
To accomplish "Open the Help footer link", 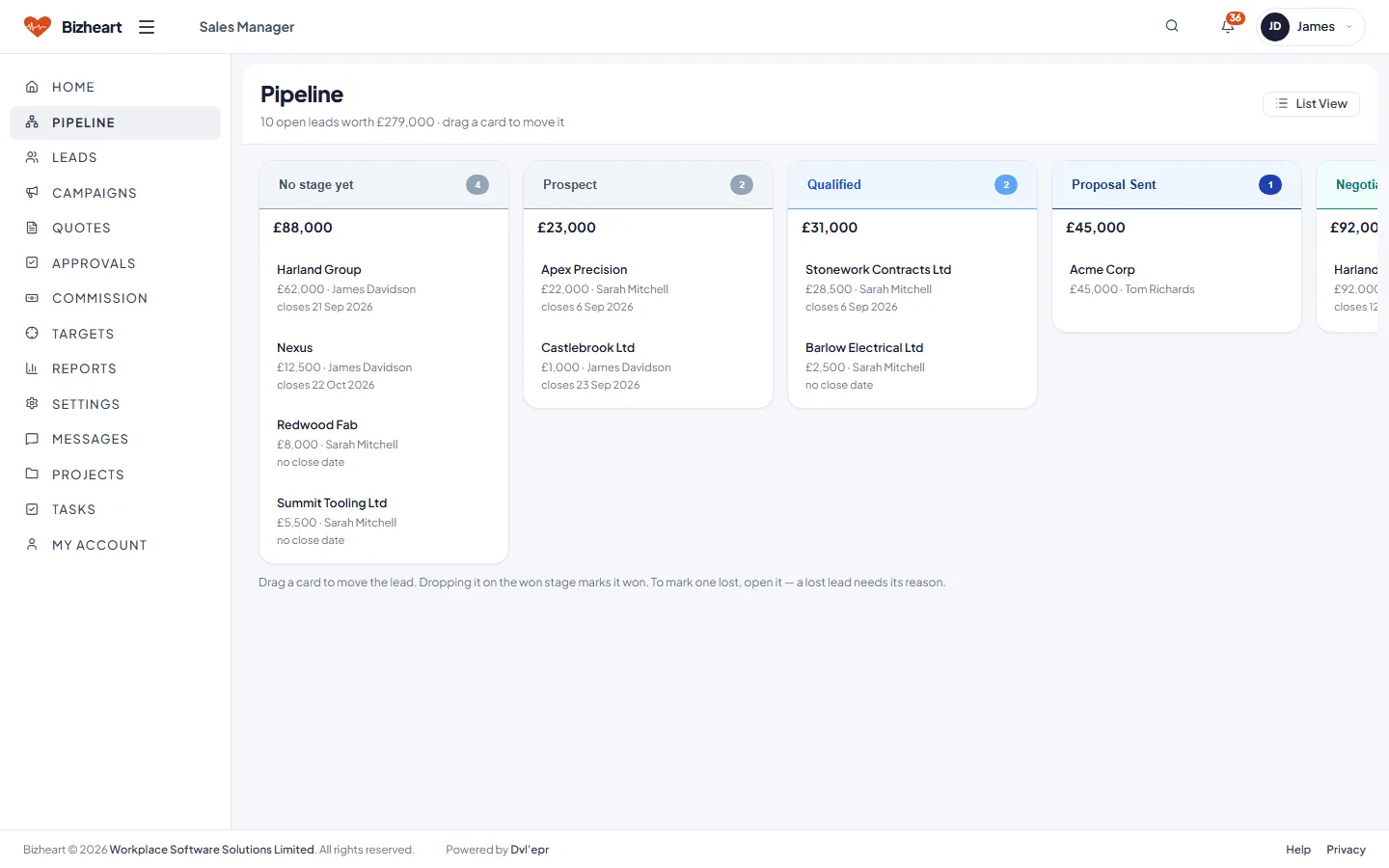I will pyautogui.click(x=1298, y=850).
